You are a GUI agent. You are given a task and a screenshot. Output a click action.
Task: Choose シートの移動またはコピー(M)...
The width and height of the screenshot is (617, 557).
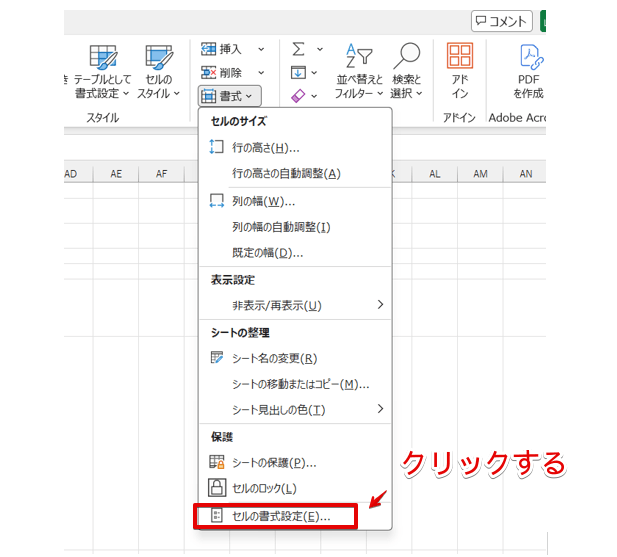click(296, 384)
